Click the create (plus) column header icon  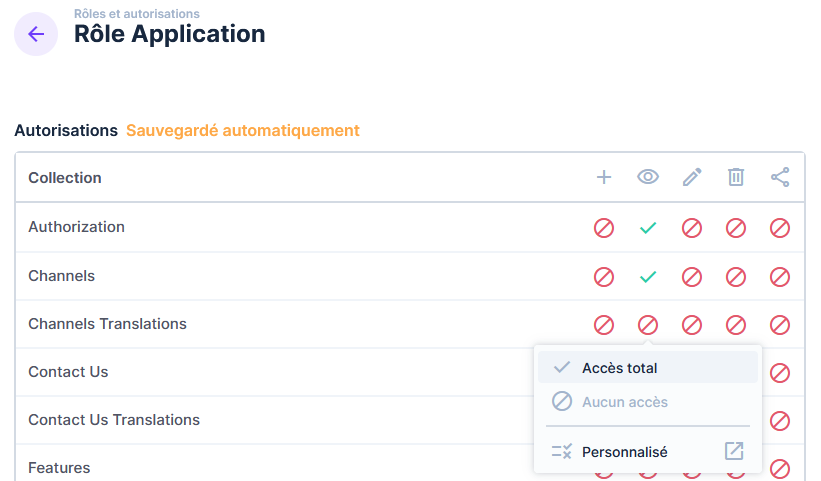point(604,177)
